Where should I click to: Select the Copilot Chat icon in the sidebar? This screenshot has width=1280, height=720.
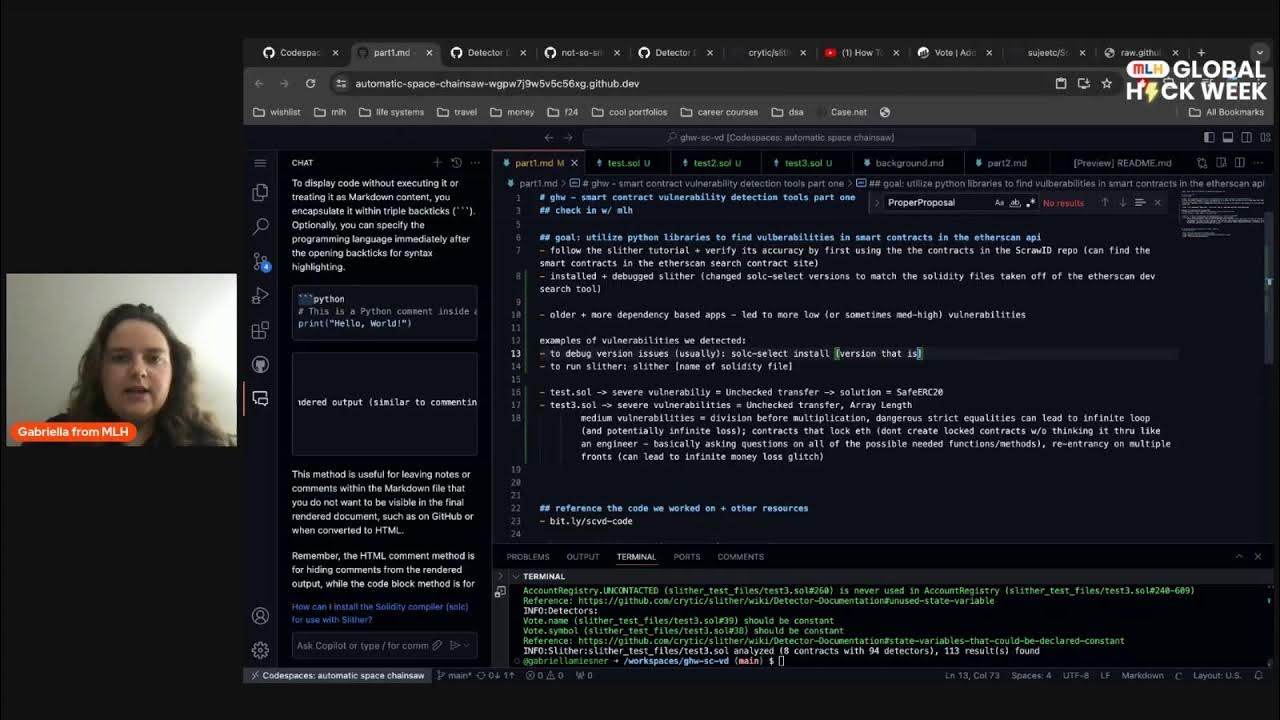[x=260, y=397]
